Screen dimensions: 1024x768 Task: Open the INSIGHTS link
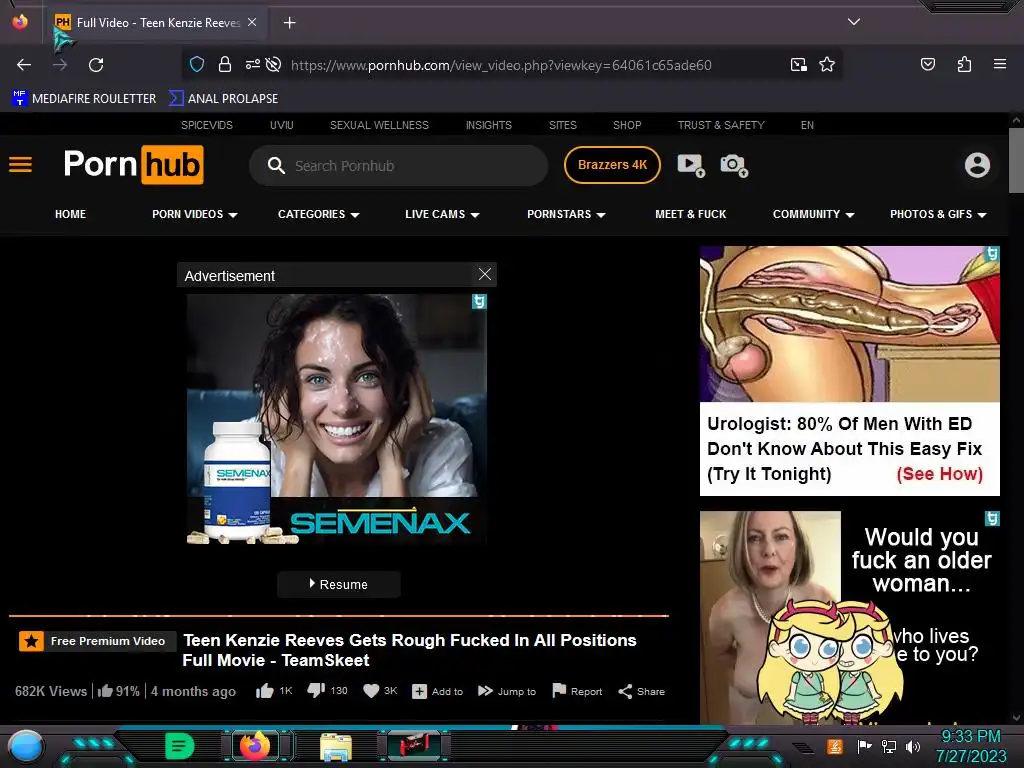(488, 125)
